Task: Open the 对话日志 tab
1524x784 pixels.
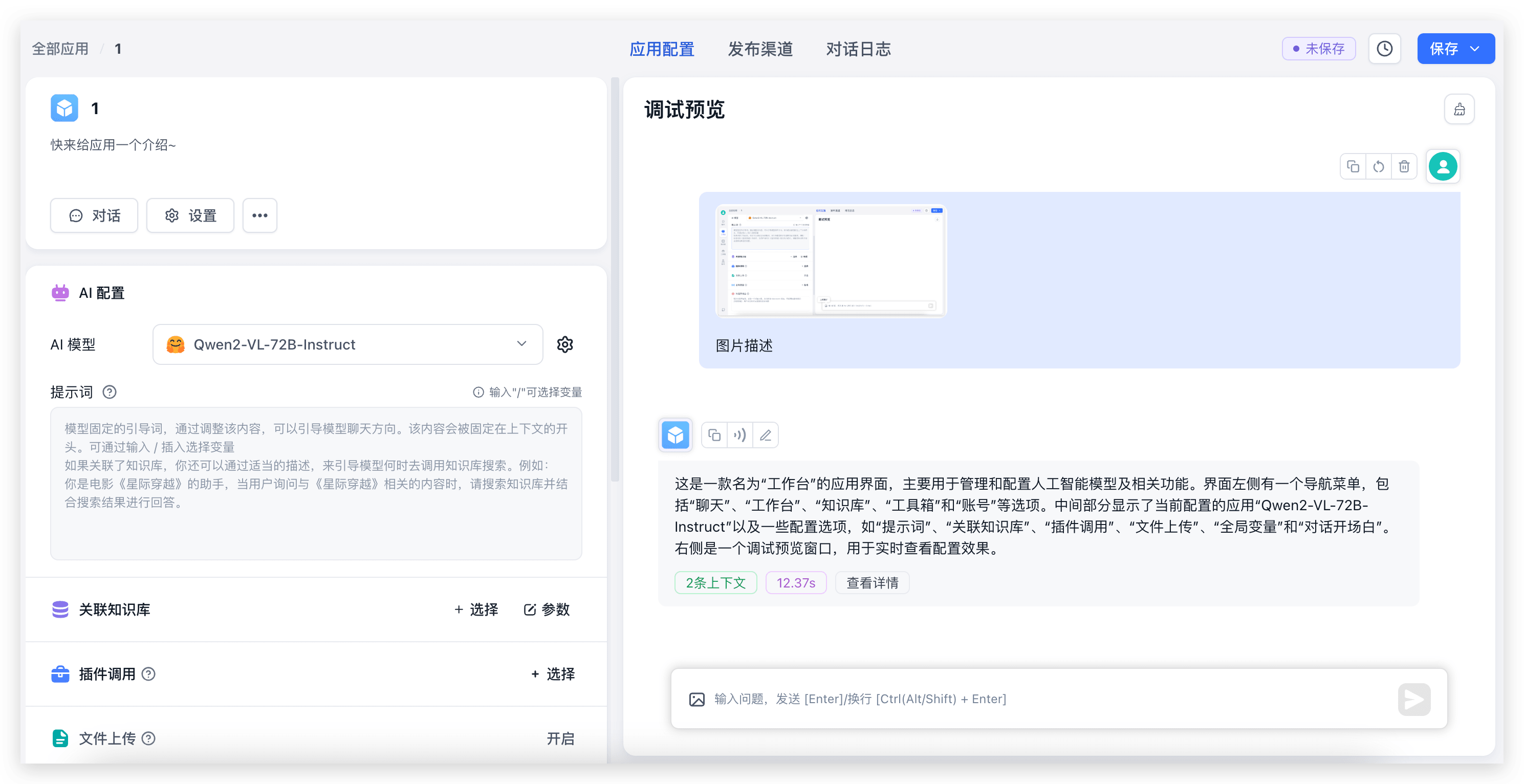Action: (x=858, y=49)
